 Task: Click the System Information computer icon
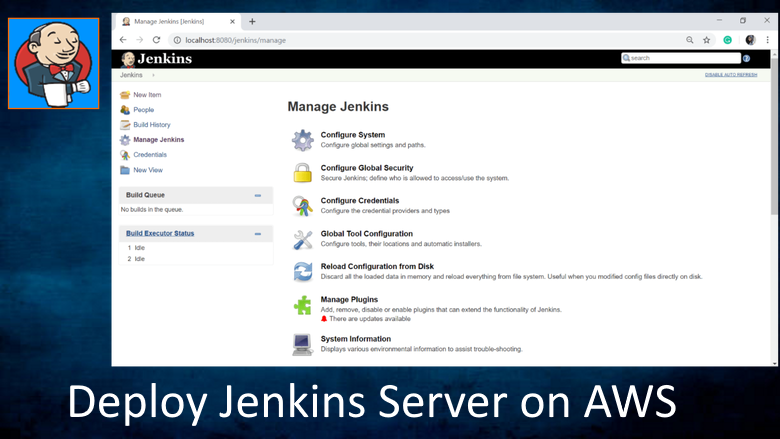pos(302,344)
